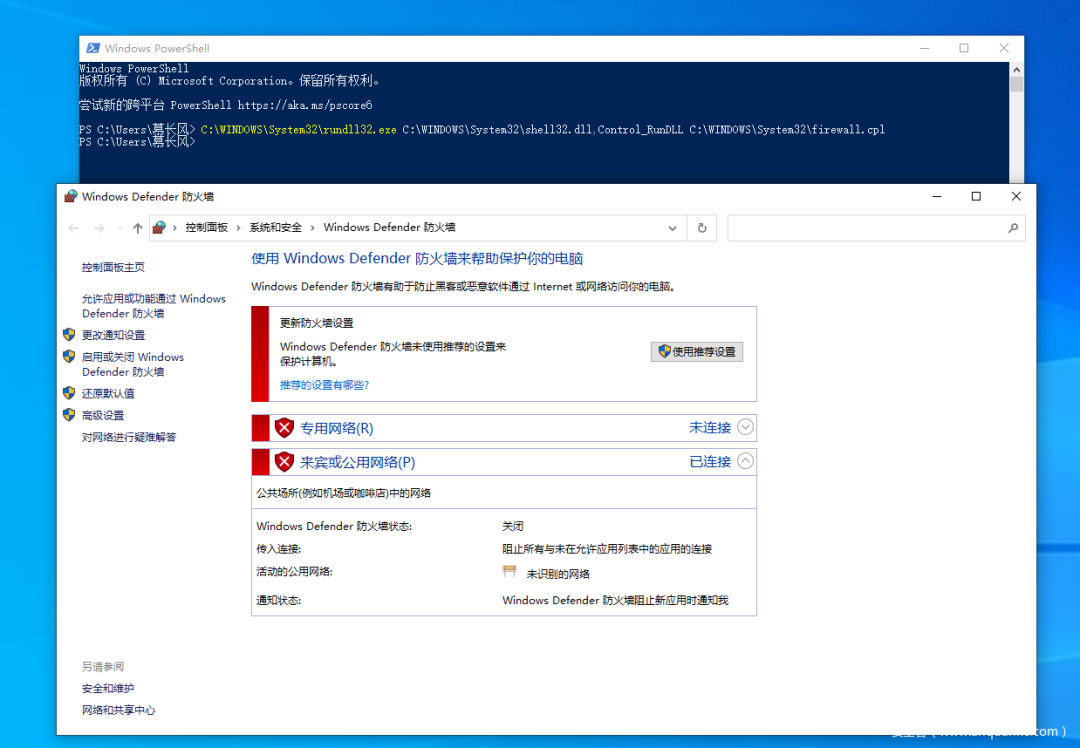Click the 系统和安全 breadcrumb
Image resolution: width=1080 pixels, height=748 pixels.
[276, 227]
